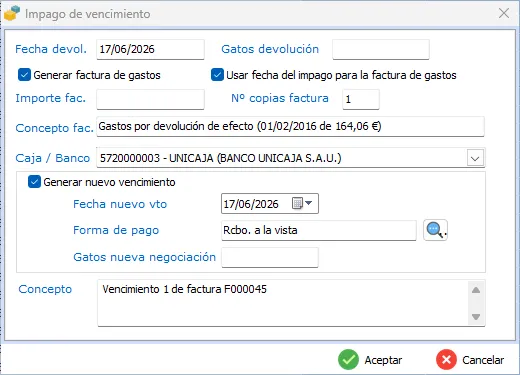The height and width of the screenshot is (375, 520).
Task: Close the Impago de vencimiento dialog
Action: 504,13
